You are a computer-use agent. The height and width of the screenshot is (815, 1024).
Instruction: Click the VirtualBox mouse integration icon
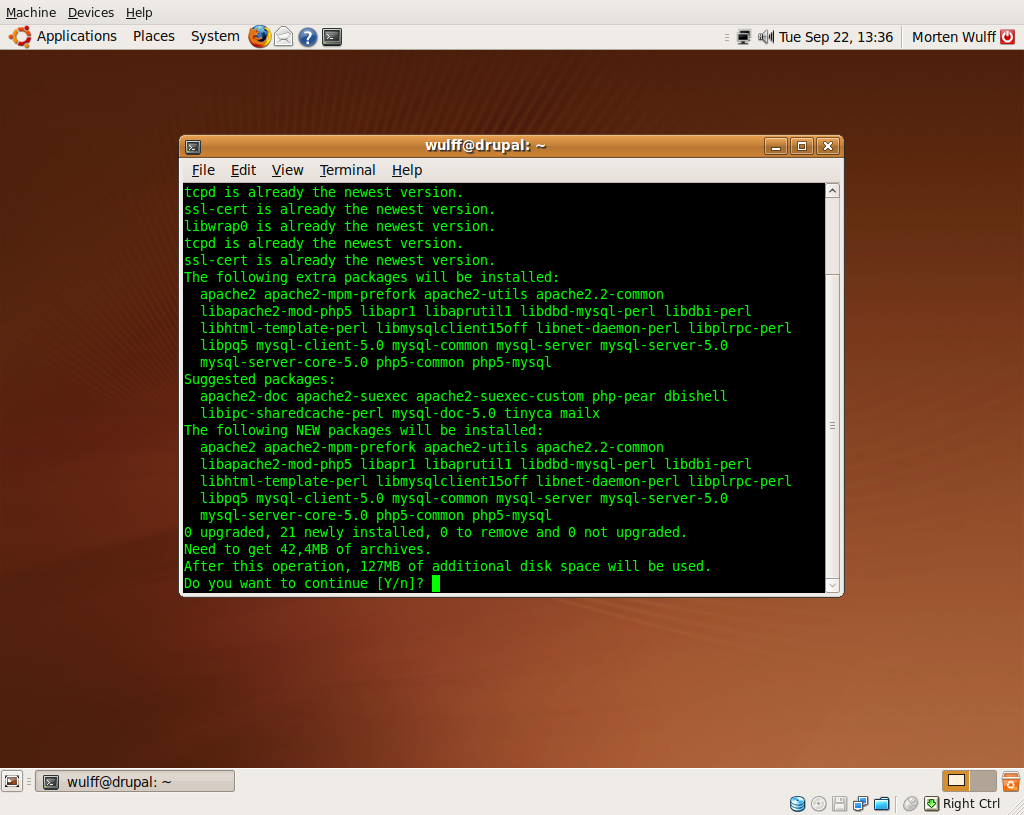pos(910,803)
